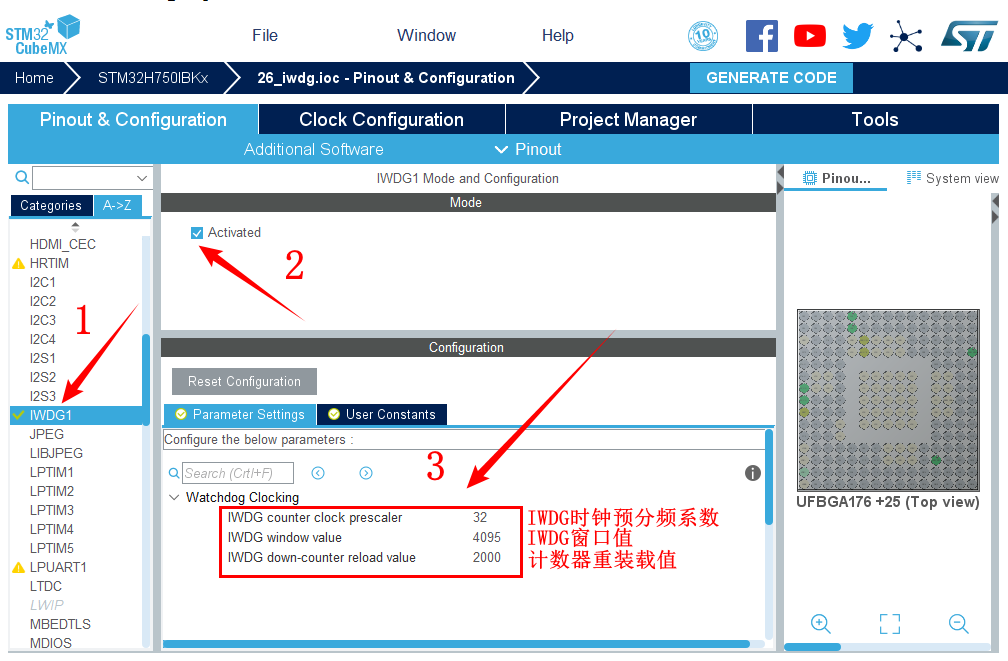Viewport: 1008px width, 661px height.
Task: Uncheck the Activated checkbox
Action: 197,233
